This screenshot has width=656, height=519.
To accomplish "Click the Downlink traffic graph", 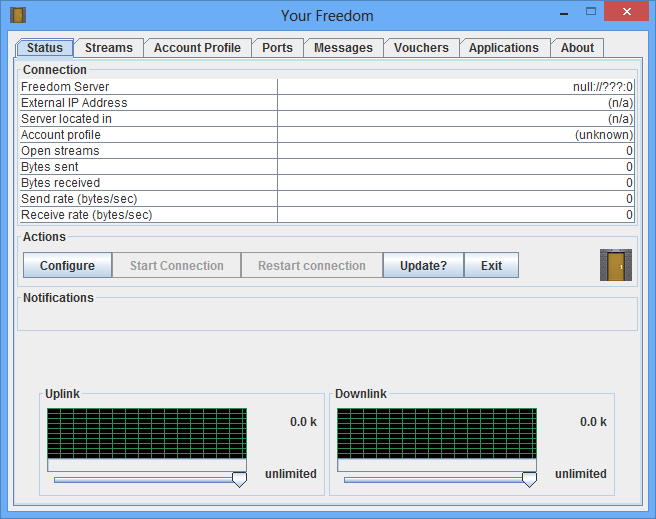I will [436, 433].
